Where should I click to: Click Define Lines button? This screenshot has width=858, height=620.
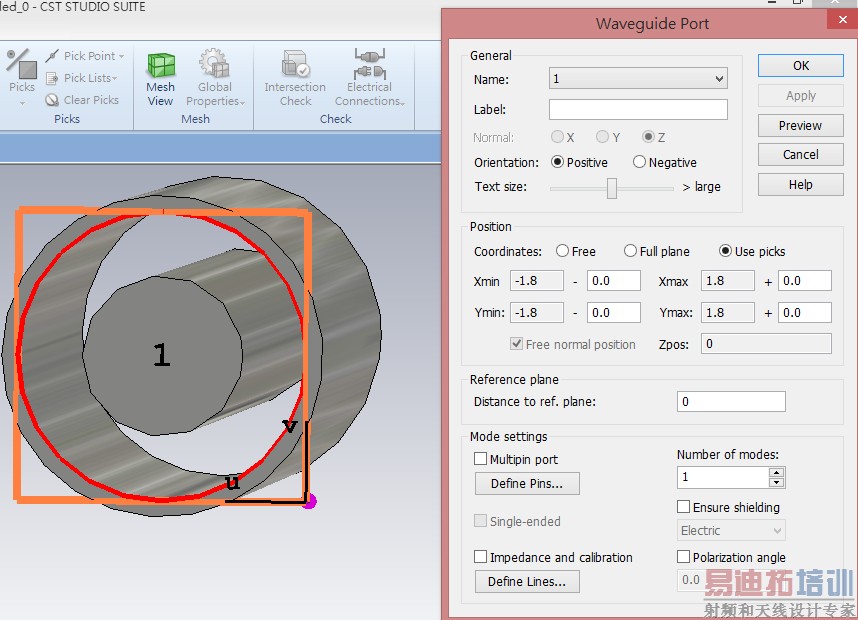[527, 581]
